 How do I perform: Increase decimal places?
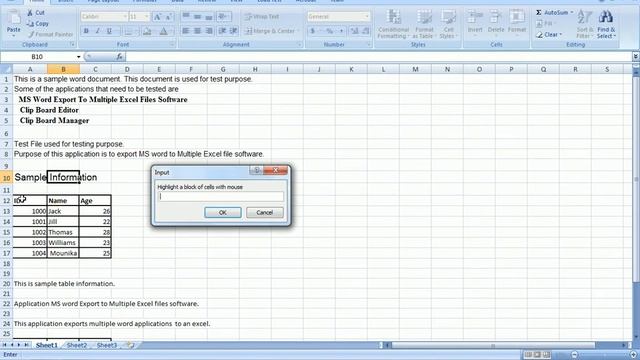tap(354, 31)
